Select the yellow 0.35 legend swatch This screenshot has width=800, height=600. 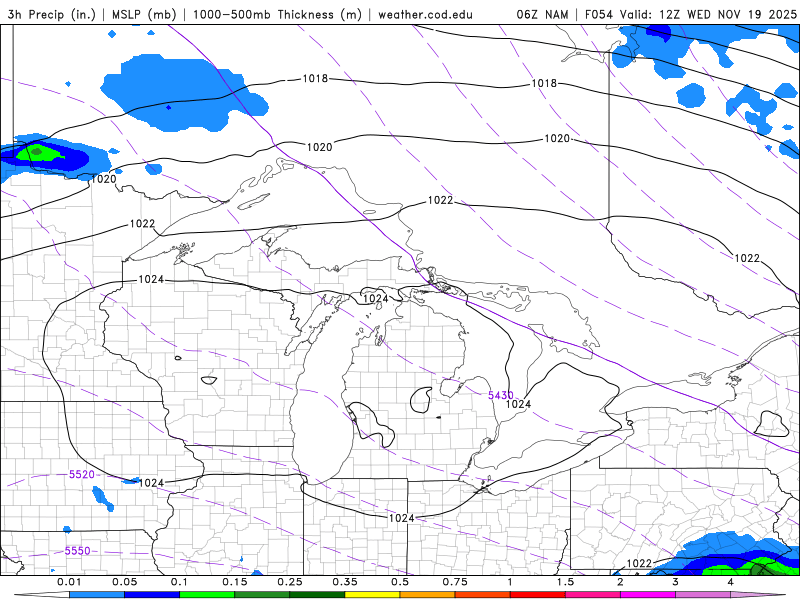click(372, 595)
